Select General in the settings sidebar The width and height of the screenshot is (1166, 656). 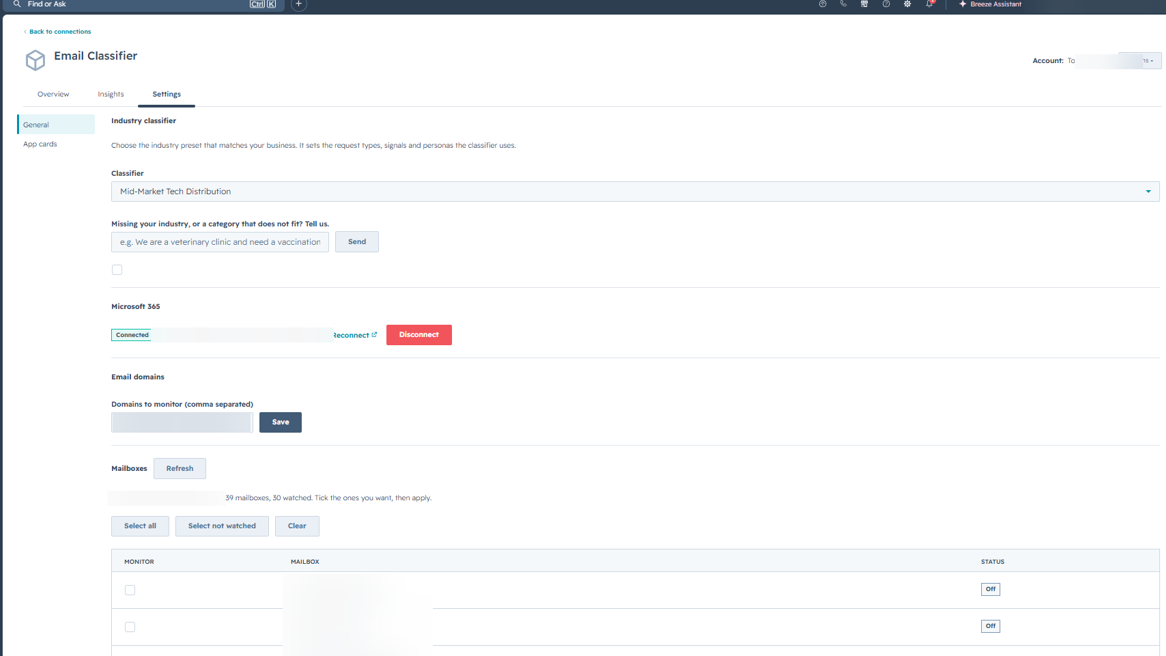click(x=56, y=124)
